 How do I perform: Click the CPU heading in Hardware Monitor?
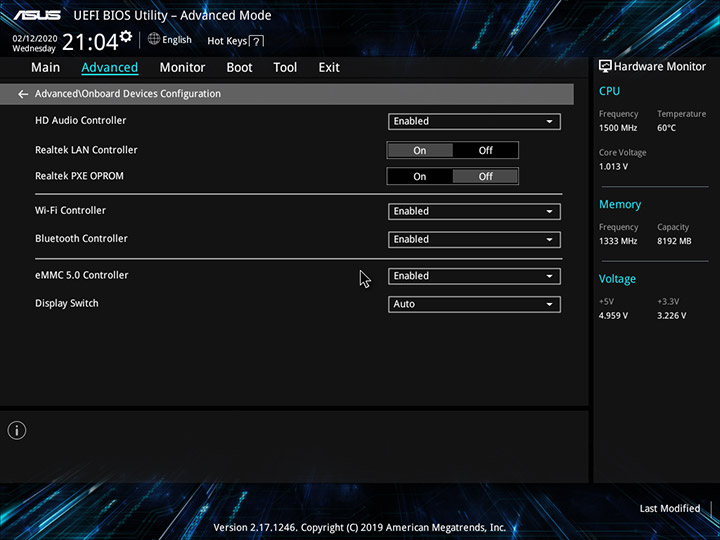click(x=609, y=91)
